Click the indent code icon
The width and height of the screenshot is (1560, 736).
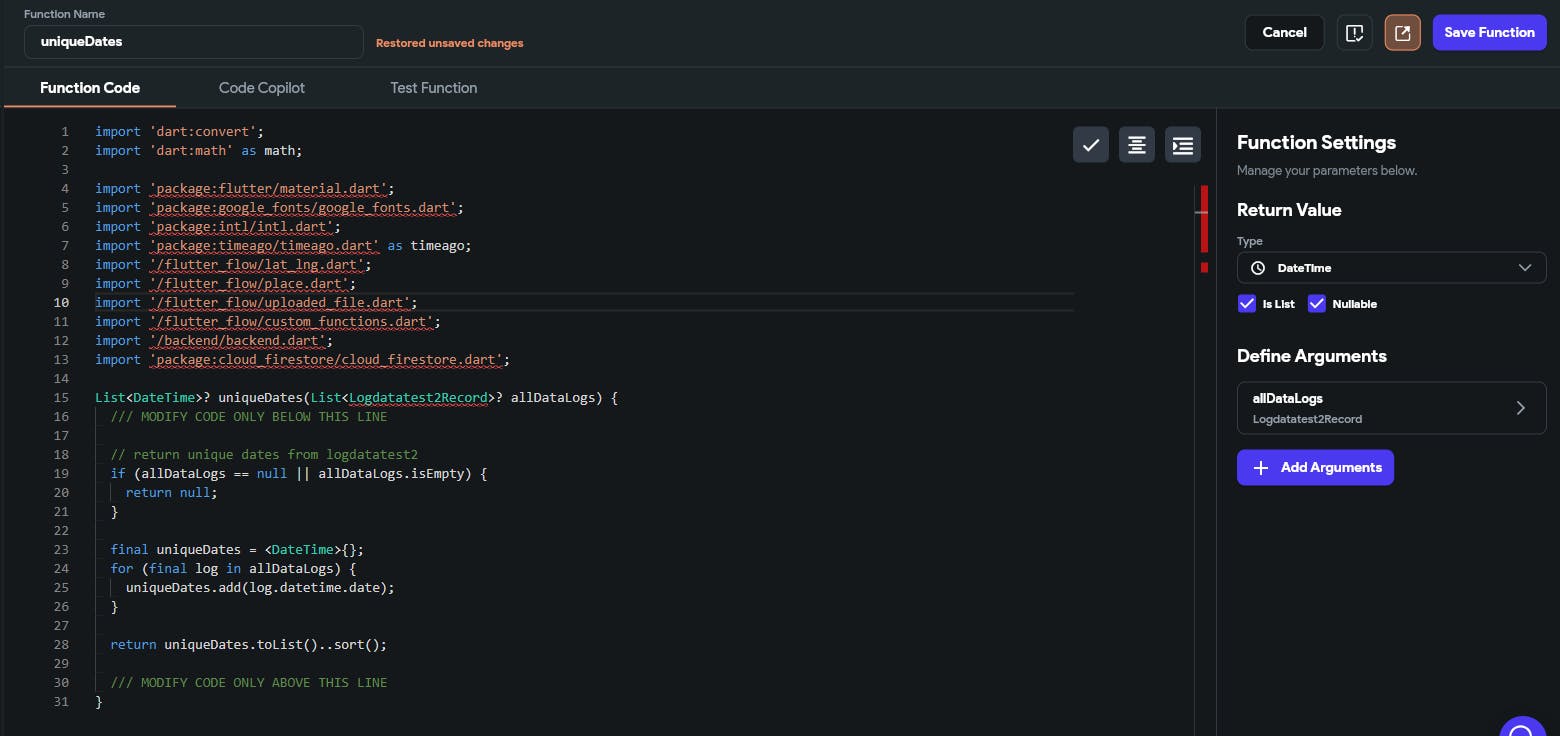[1183, 145]
